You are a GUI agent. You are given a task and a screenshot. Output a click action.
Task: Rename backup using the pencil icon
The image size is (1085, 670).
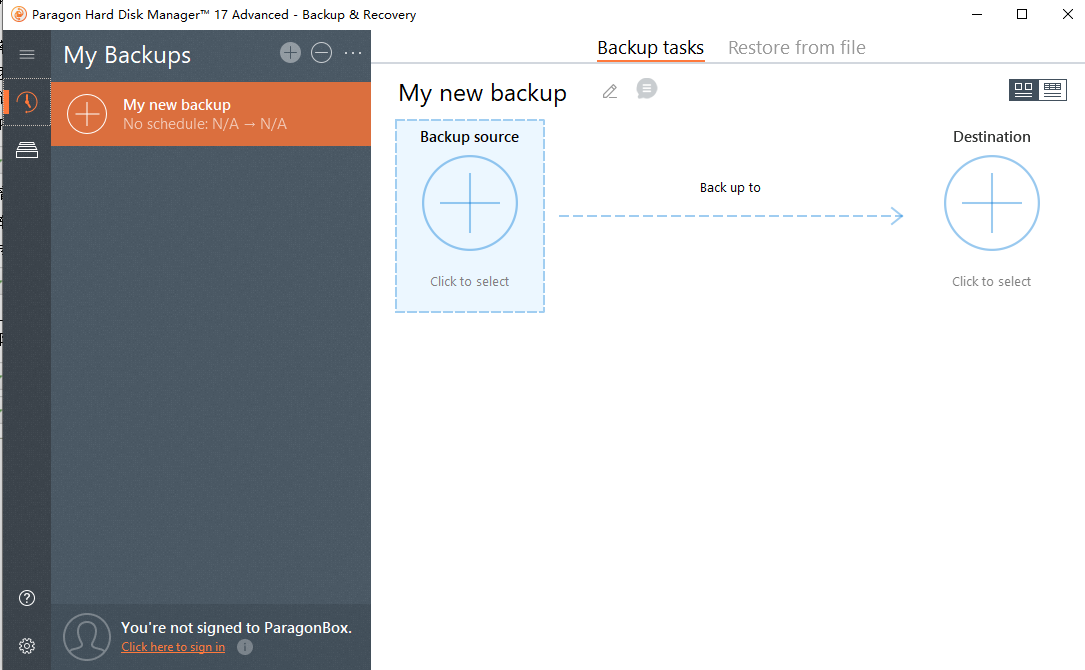pyautogui.click(x=610, y=91)
